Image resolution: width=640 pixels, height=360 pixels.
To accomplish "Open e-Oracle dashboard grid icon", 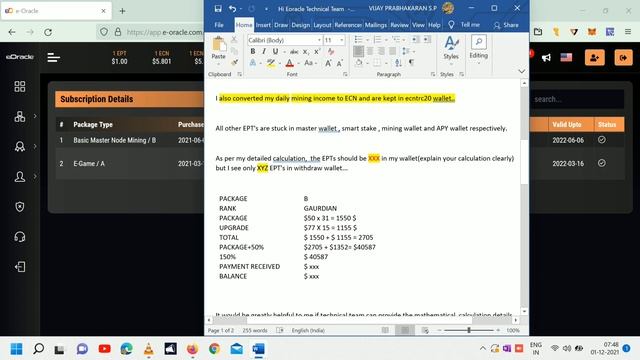I will [x=20, y=86].
